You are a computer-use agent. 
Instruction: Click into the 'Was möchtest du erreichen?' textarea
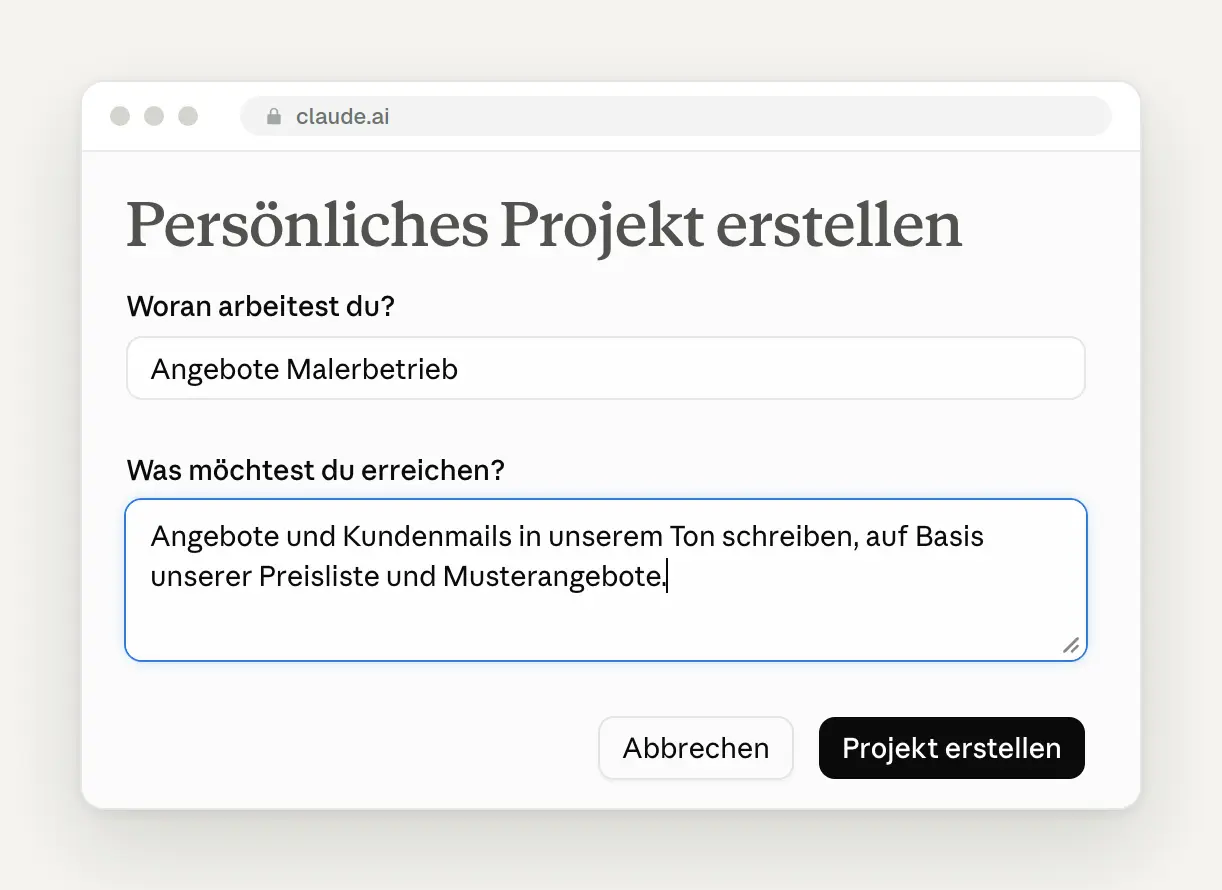(606, 580)
